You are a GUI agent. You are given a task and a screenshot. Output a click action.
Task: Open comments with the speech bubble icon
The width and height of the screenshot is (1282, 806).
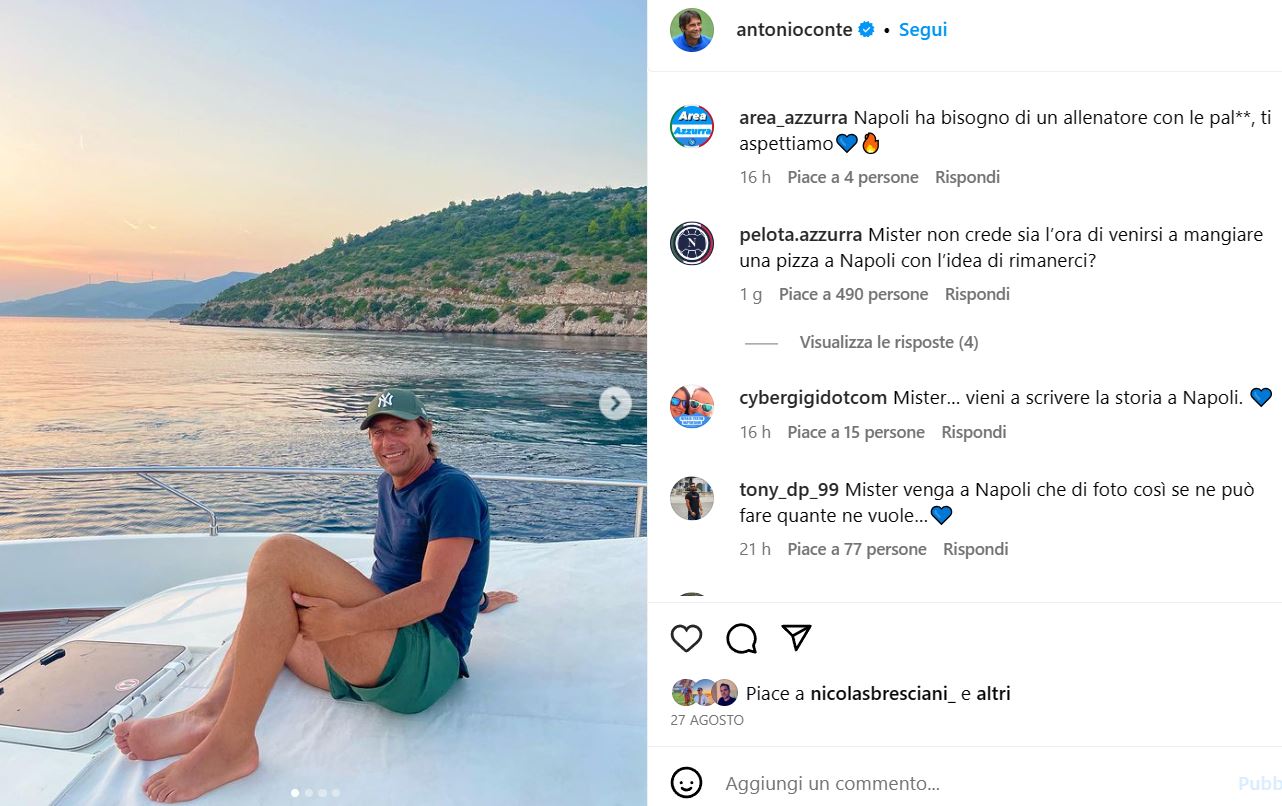point(741,638)
